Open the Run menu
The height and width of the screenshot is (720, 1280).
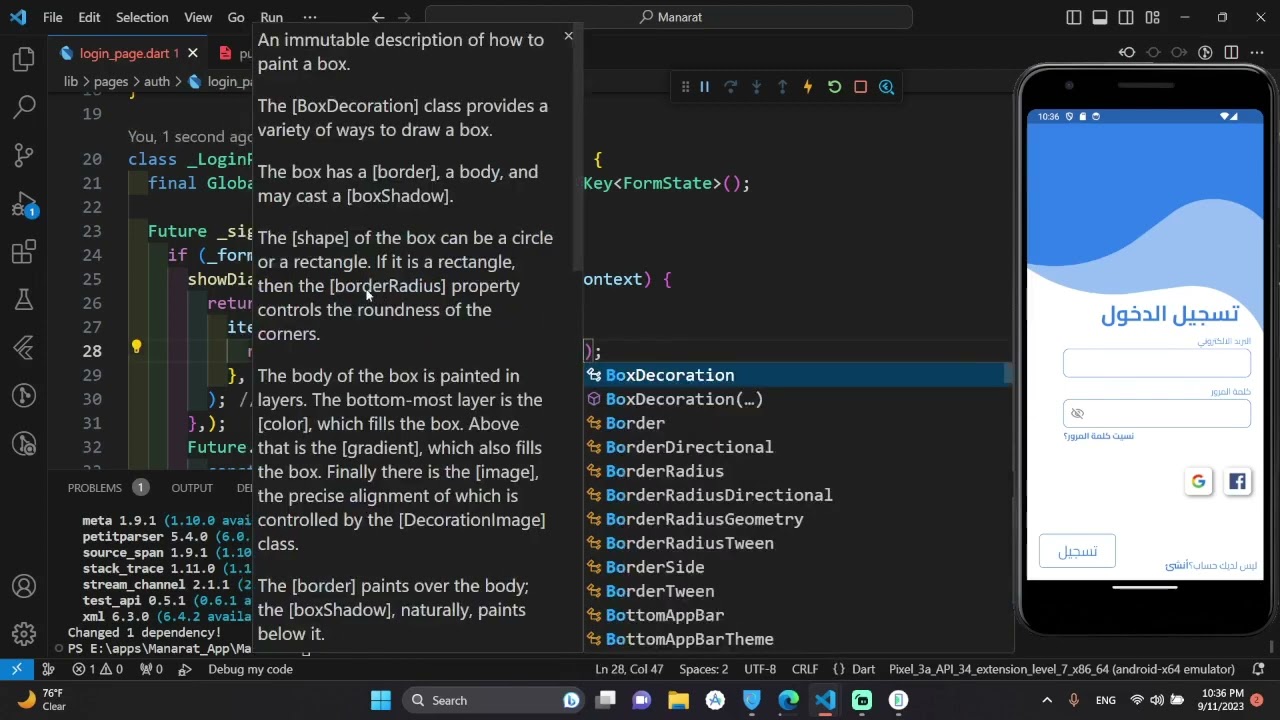pos(271,17)
